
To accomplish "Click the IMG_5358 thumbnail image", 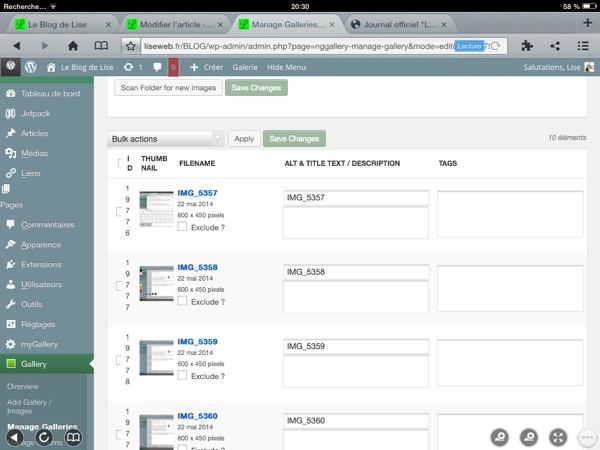I will (x=156, y=284).
